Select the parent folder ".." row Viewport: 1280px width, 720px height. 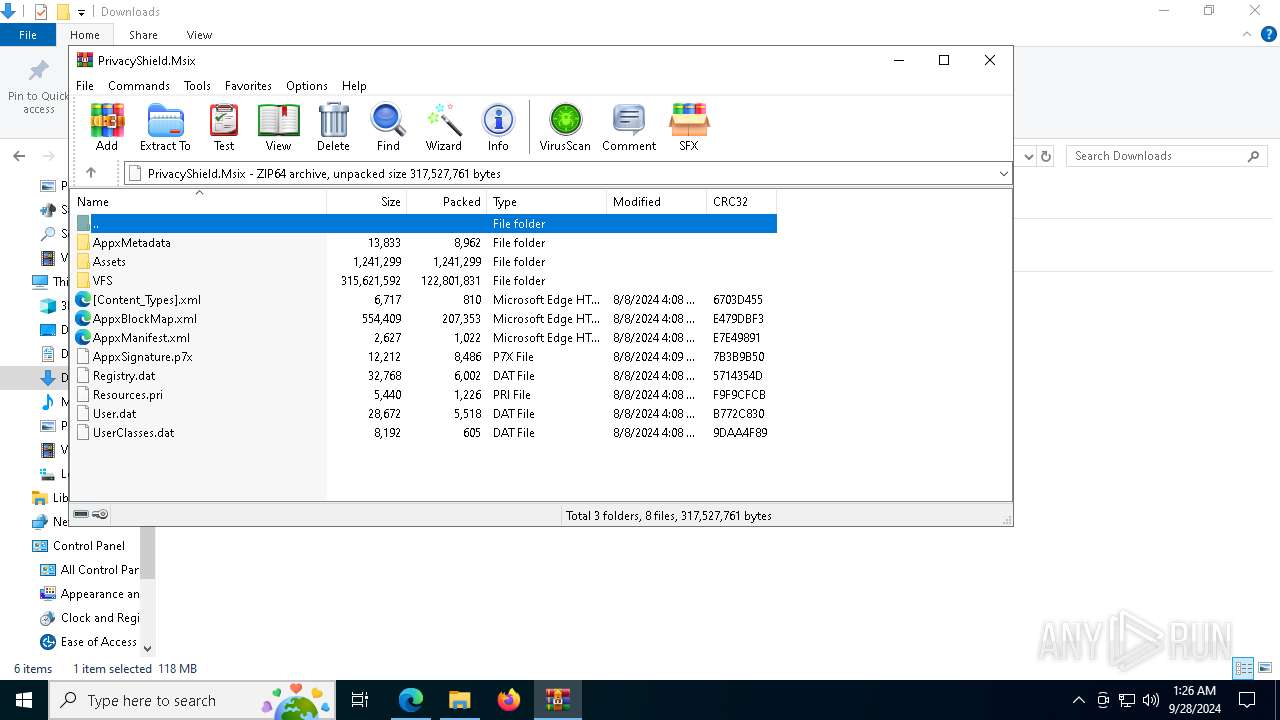[x=425, y=224]
